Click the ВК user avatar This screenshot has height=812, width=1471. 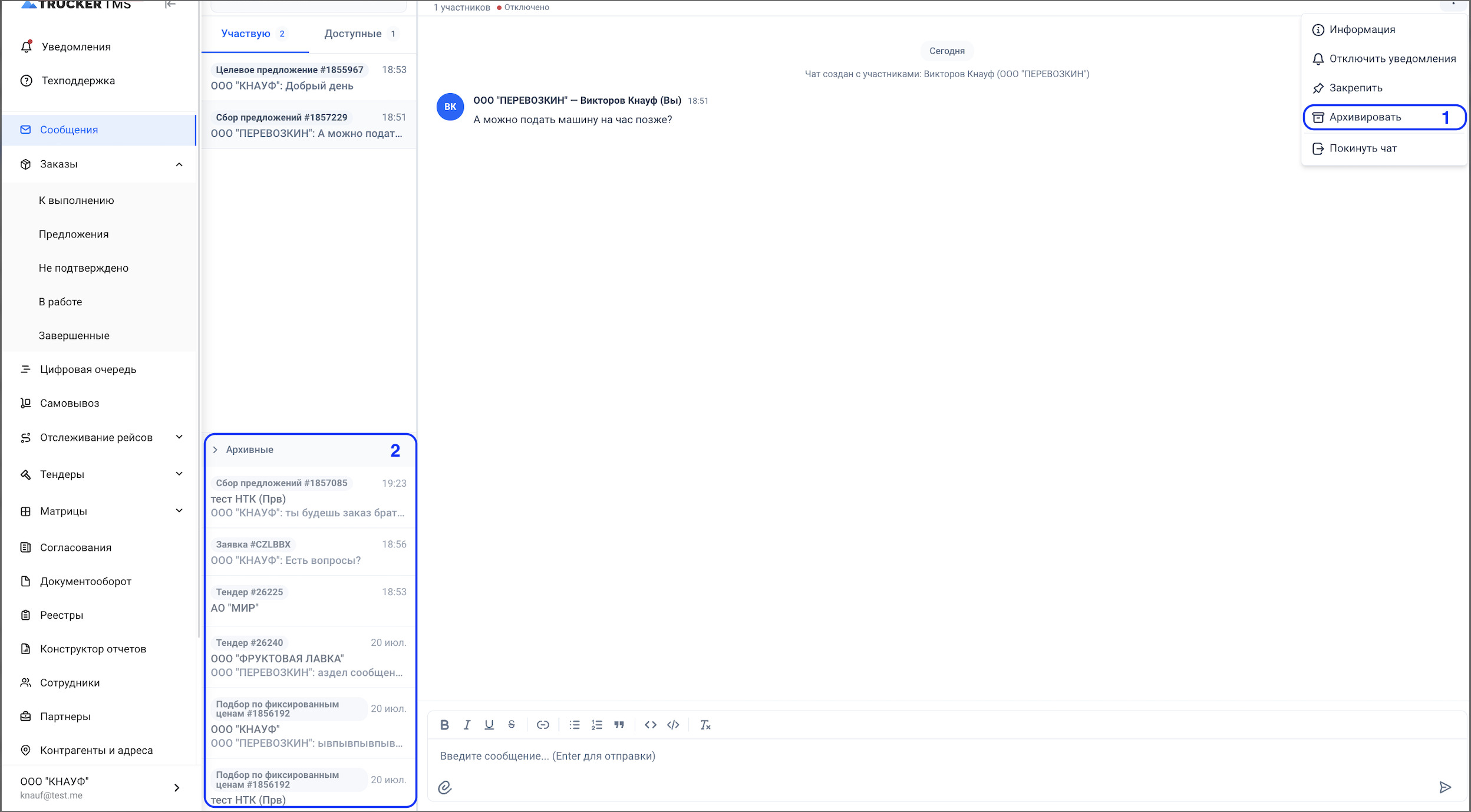pos(450,107)
